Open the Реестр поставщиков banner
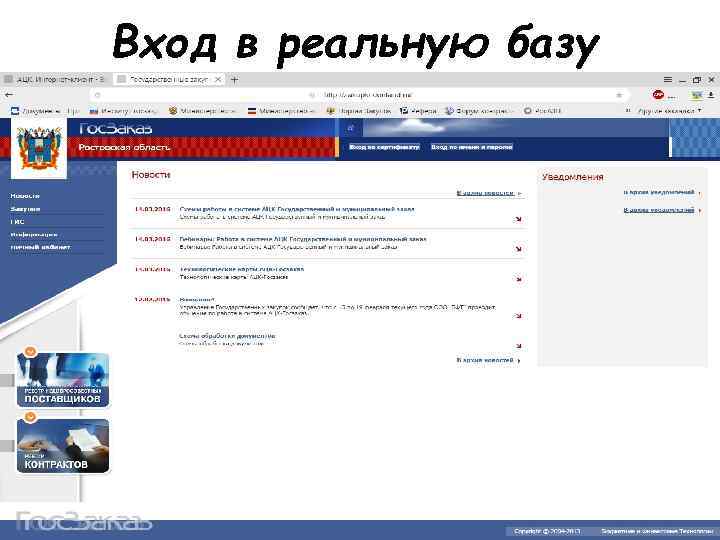720x540 pixels. [63, 380]
